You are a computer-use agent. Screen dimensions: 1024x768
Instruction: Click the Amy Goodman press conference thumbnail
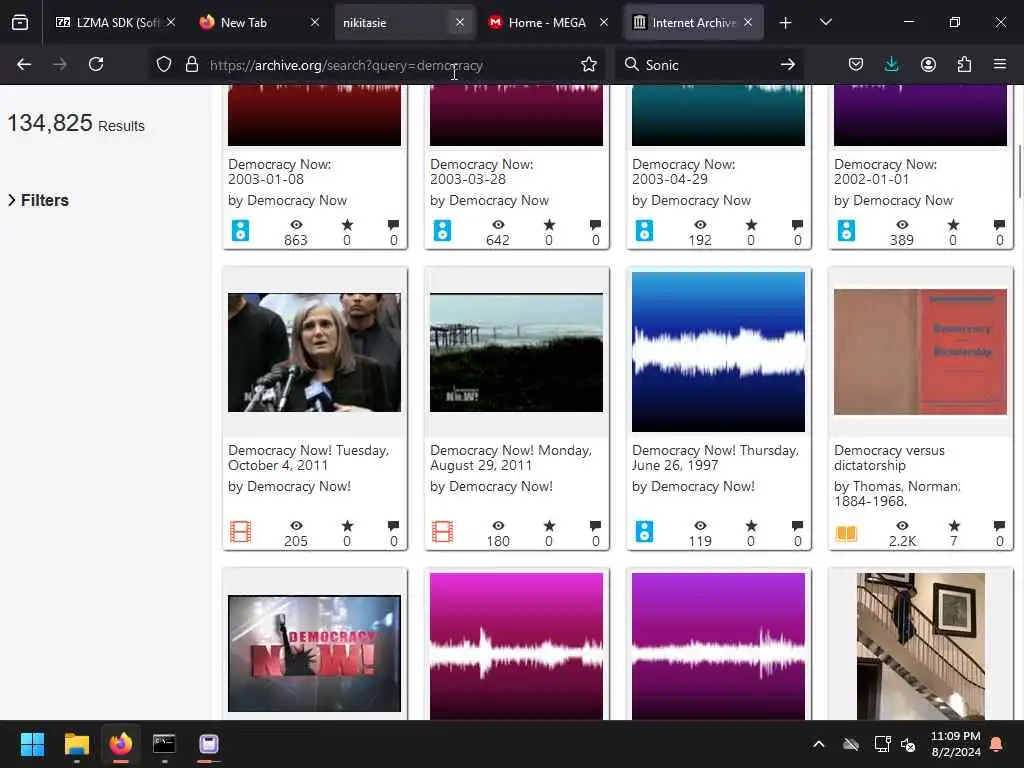coord(314,353)
